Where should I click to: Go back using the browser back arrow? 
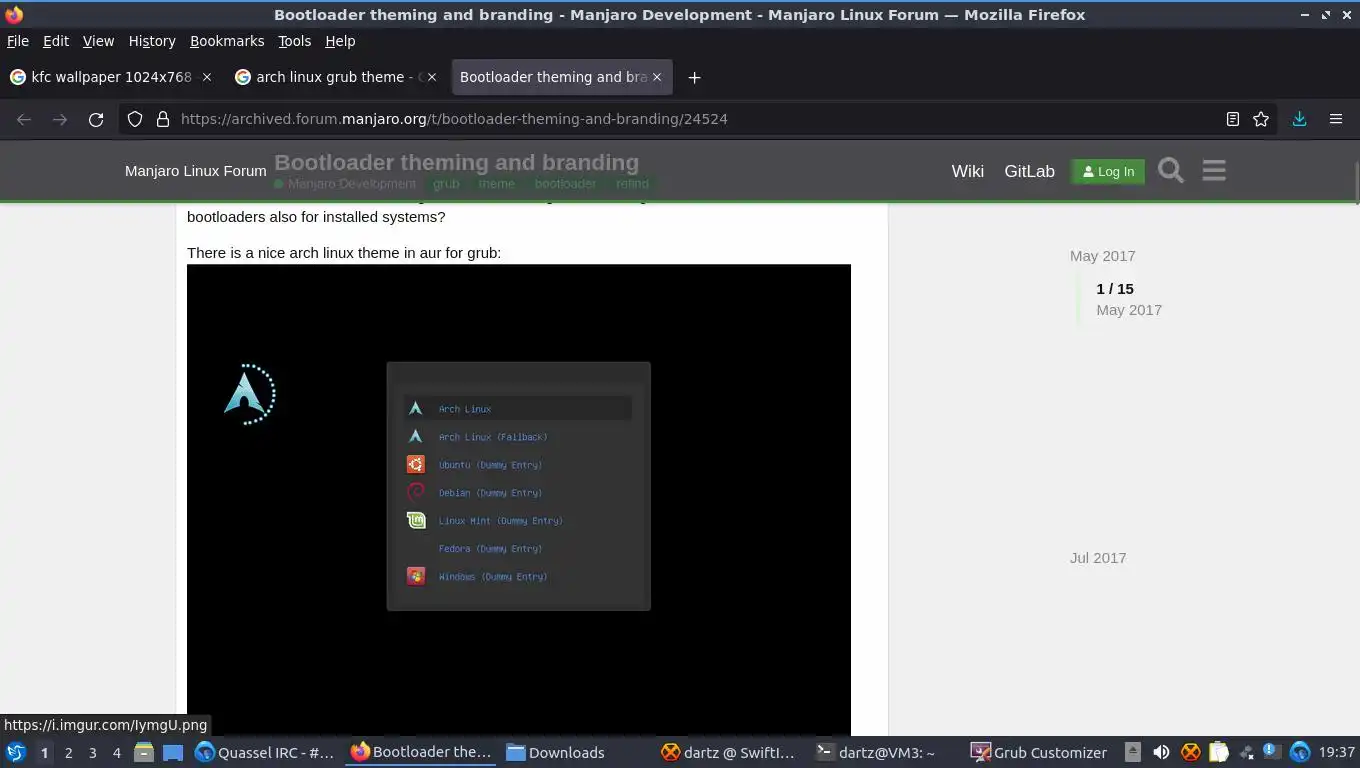click(24, 119)
